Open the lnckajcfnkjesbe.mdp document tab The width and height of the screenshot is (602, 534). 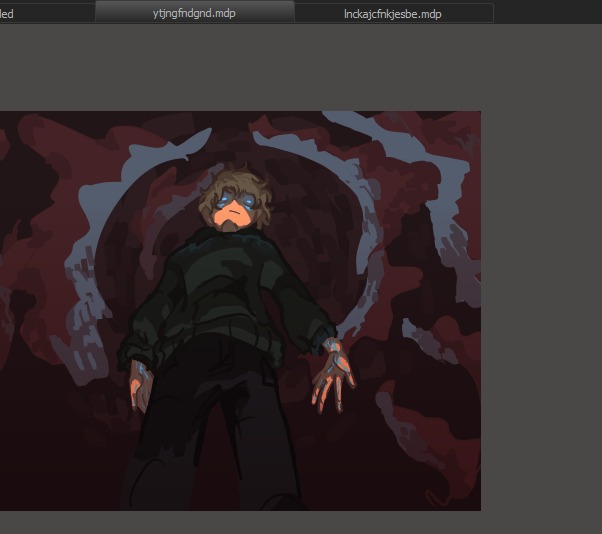392,13
